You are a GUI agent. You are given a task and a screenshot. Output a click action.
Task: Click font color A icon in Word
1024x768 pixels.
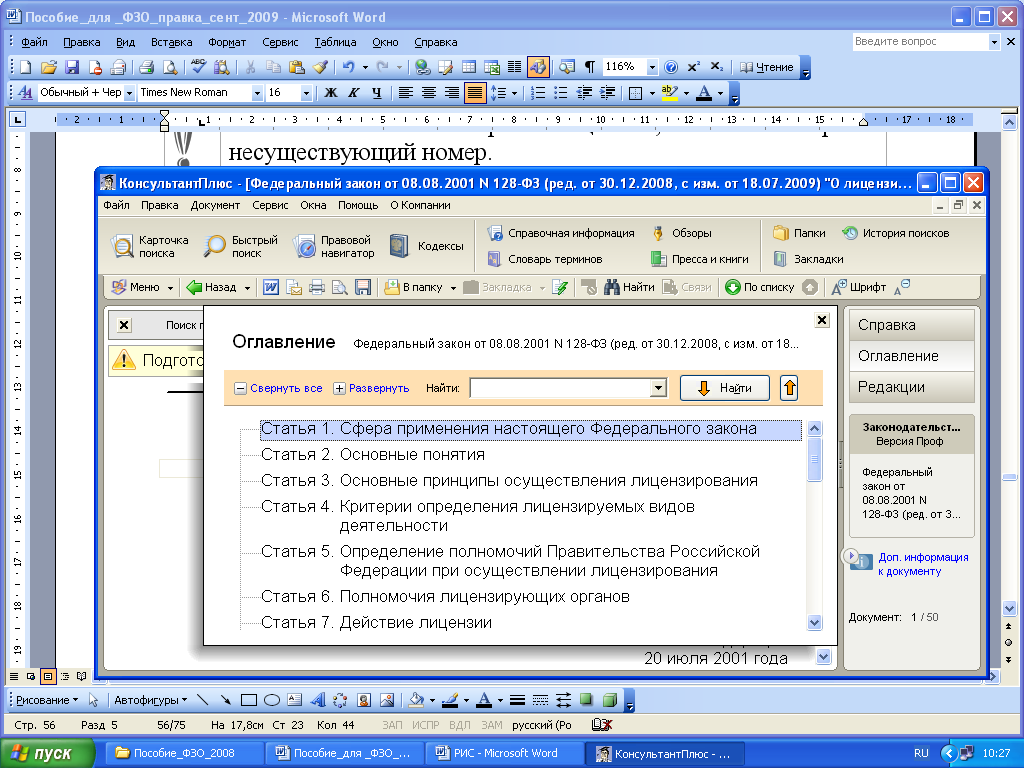(703, 93)
